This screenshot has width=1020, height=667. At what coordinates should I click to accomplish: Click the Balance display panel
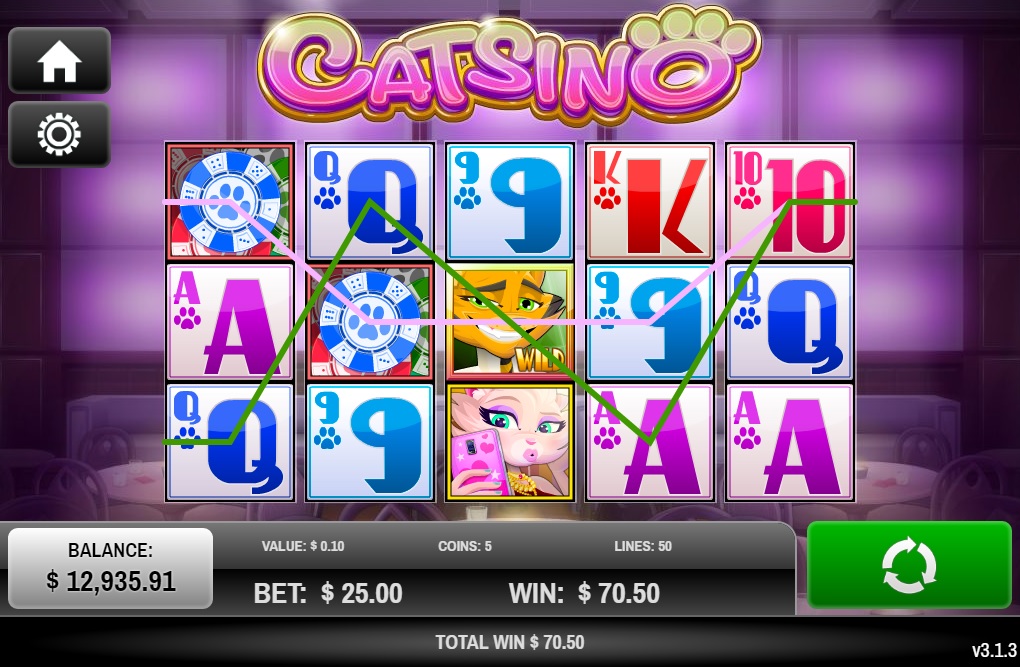111,568
